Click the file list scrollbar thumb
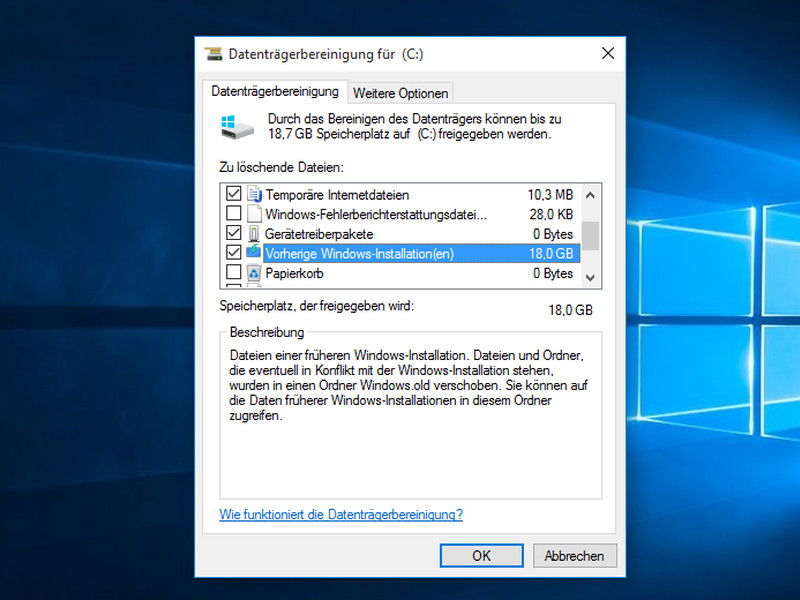Image resolution: width=800 pixels, height=600 pixels. (x=590, y=236)
